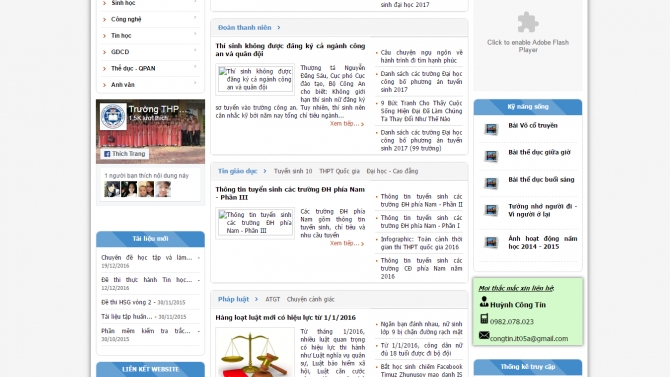Click Xem tiếp under the công an article
The image size is (670, 377).
click(x=347, y=124)
